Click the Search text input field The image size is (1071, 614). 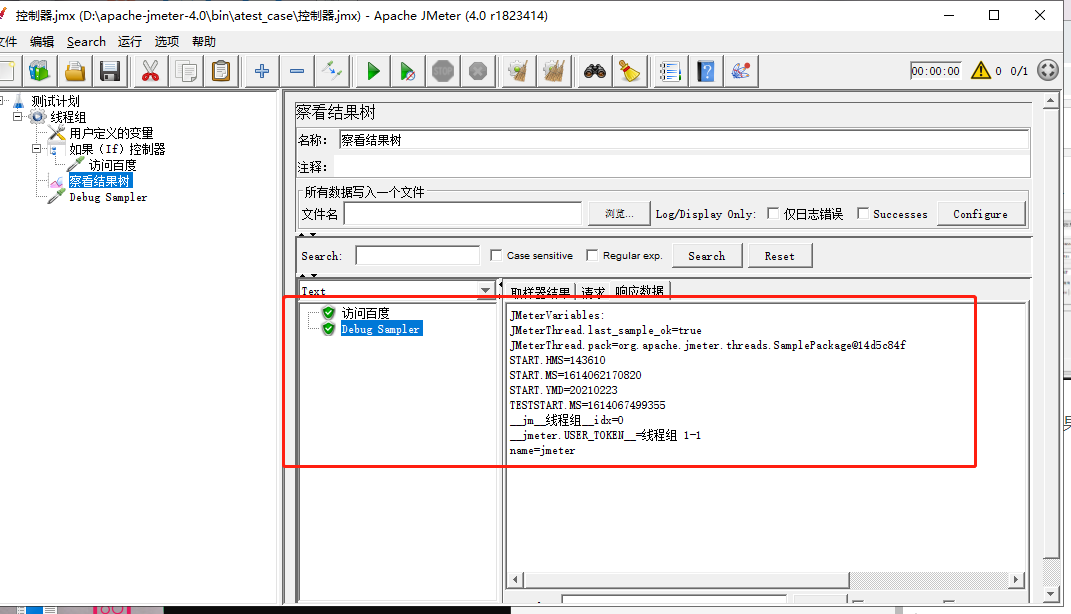click(417, 255)
